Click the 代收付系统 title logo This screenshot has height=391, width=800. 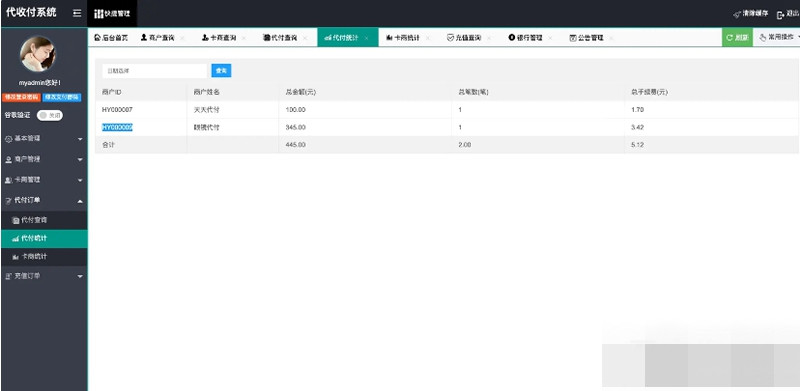pos(31,12)
